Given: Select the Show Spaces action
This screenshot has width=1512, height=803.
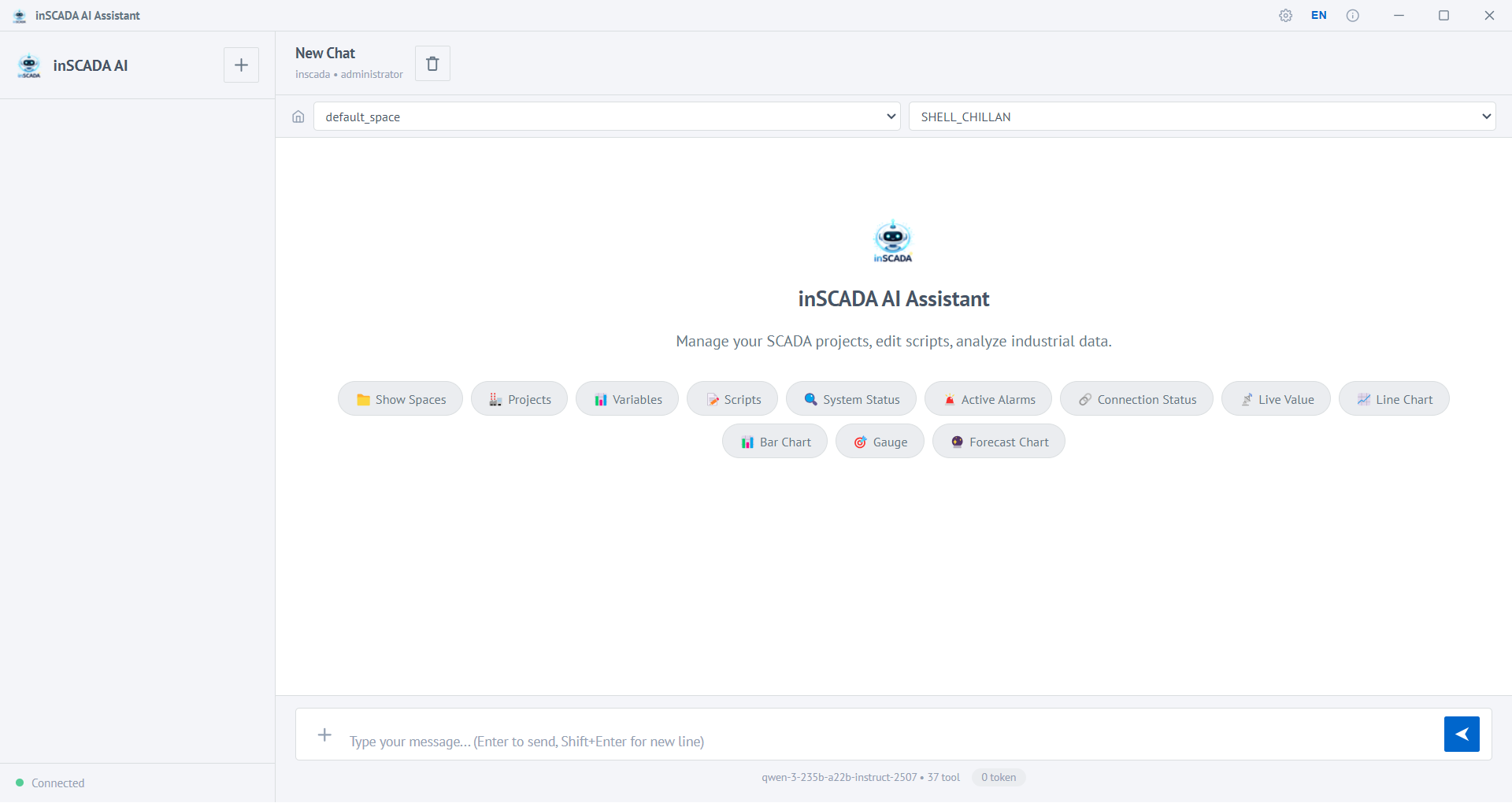Looking at the screenshot, I should (x=399, y=398).
